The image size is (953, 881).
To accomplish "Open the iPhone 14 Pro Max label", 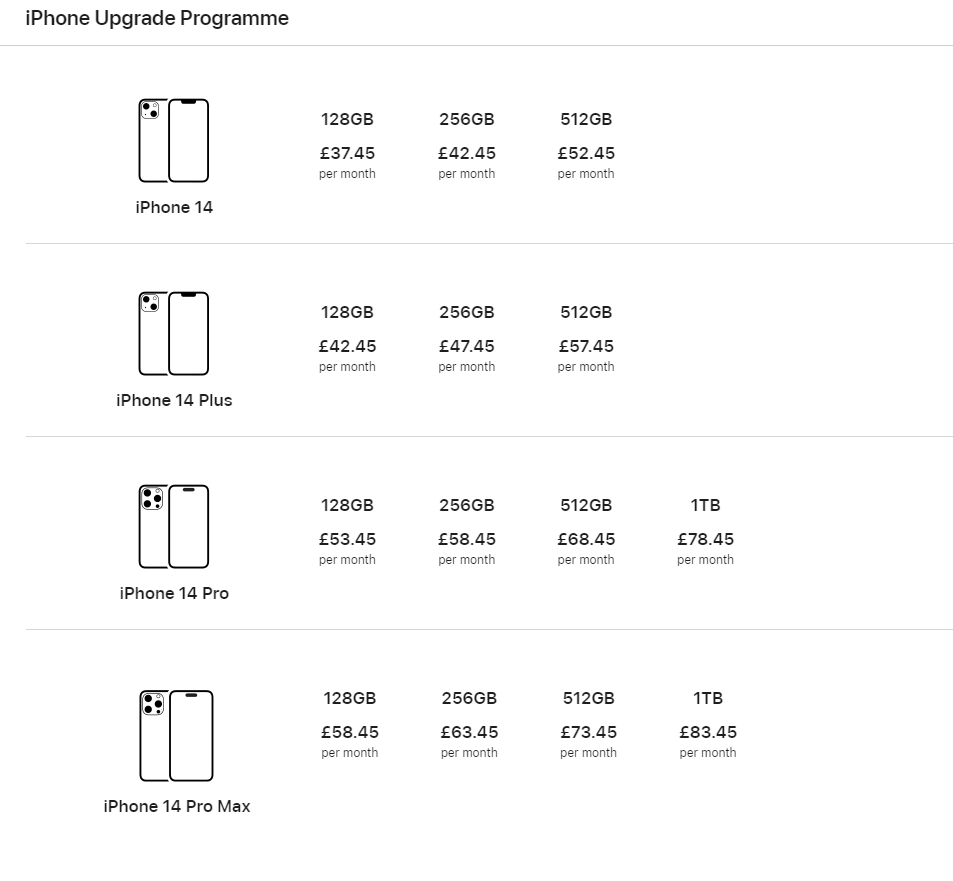I will [x=177, y=806].
